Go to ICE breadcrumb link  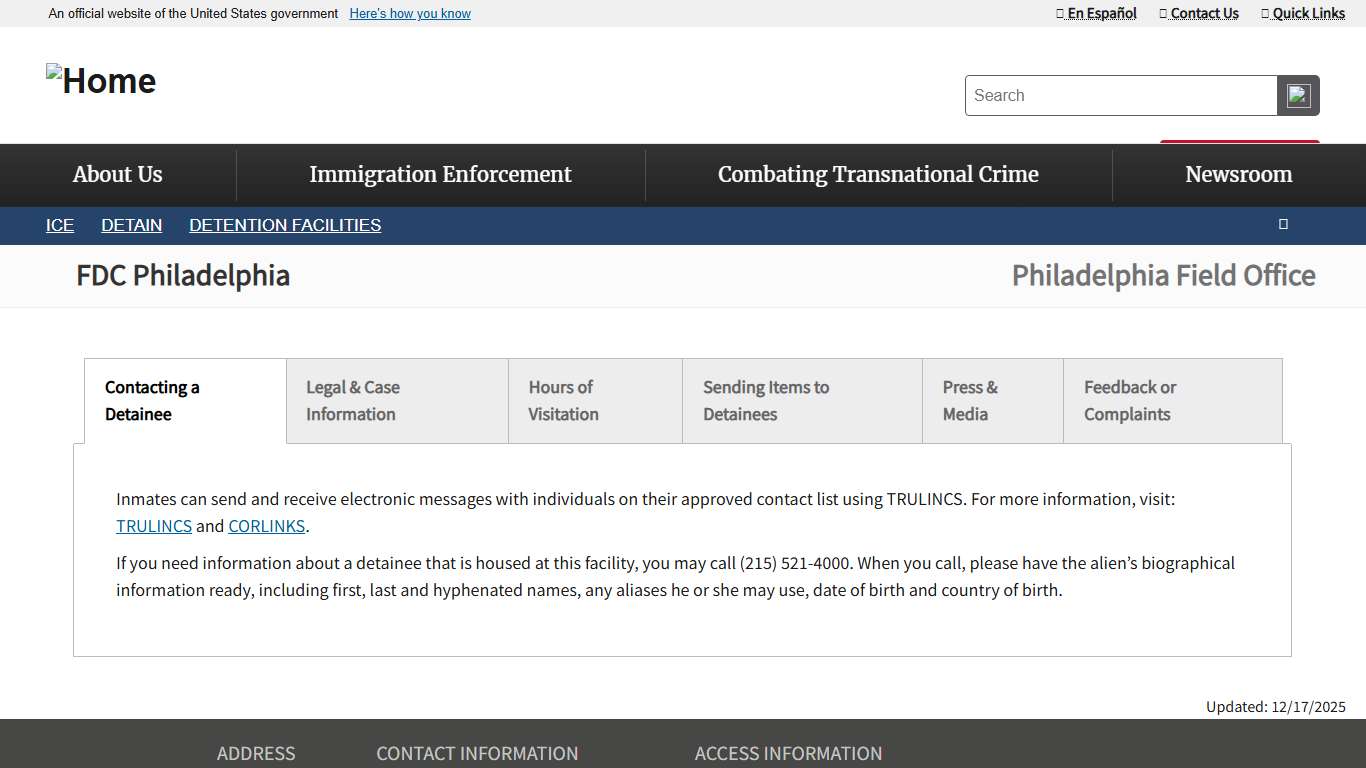(60, 226)
